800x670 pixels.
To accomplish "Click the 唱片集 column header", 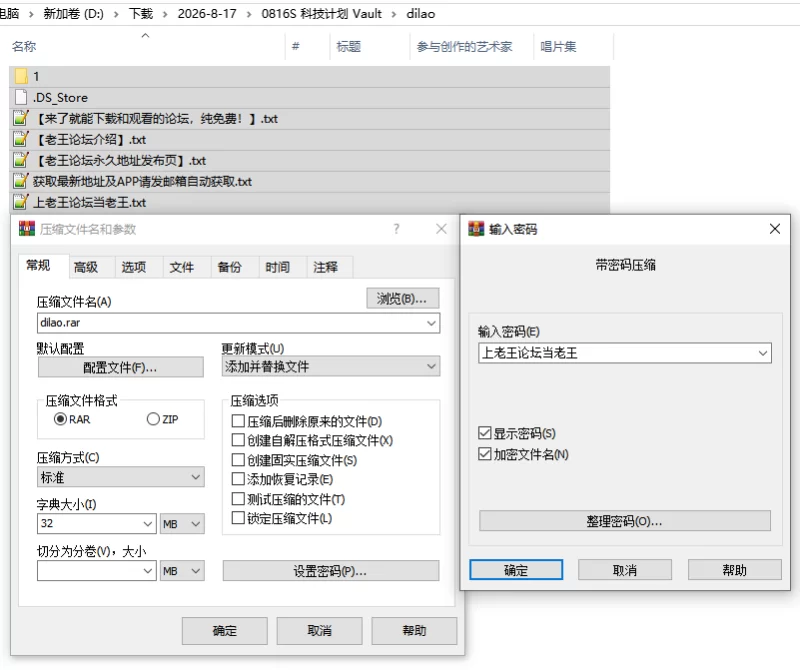I will coord(558,46).
